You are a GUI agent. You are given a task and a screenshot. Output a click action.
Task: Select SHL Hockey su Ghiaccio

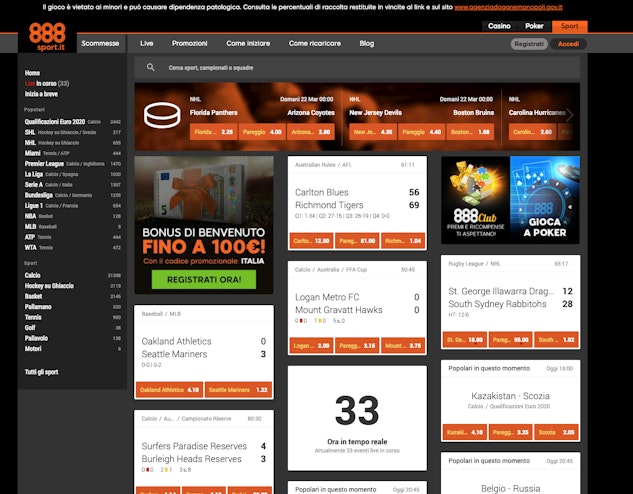pos(73,132)
